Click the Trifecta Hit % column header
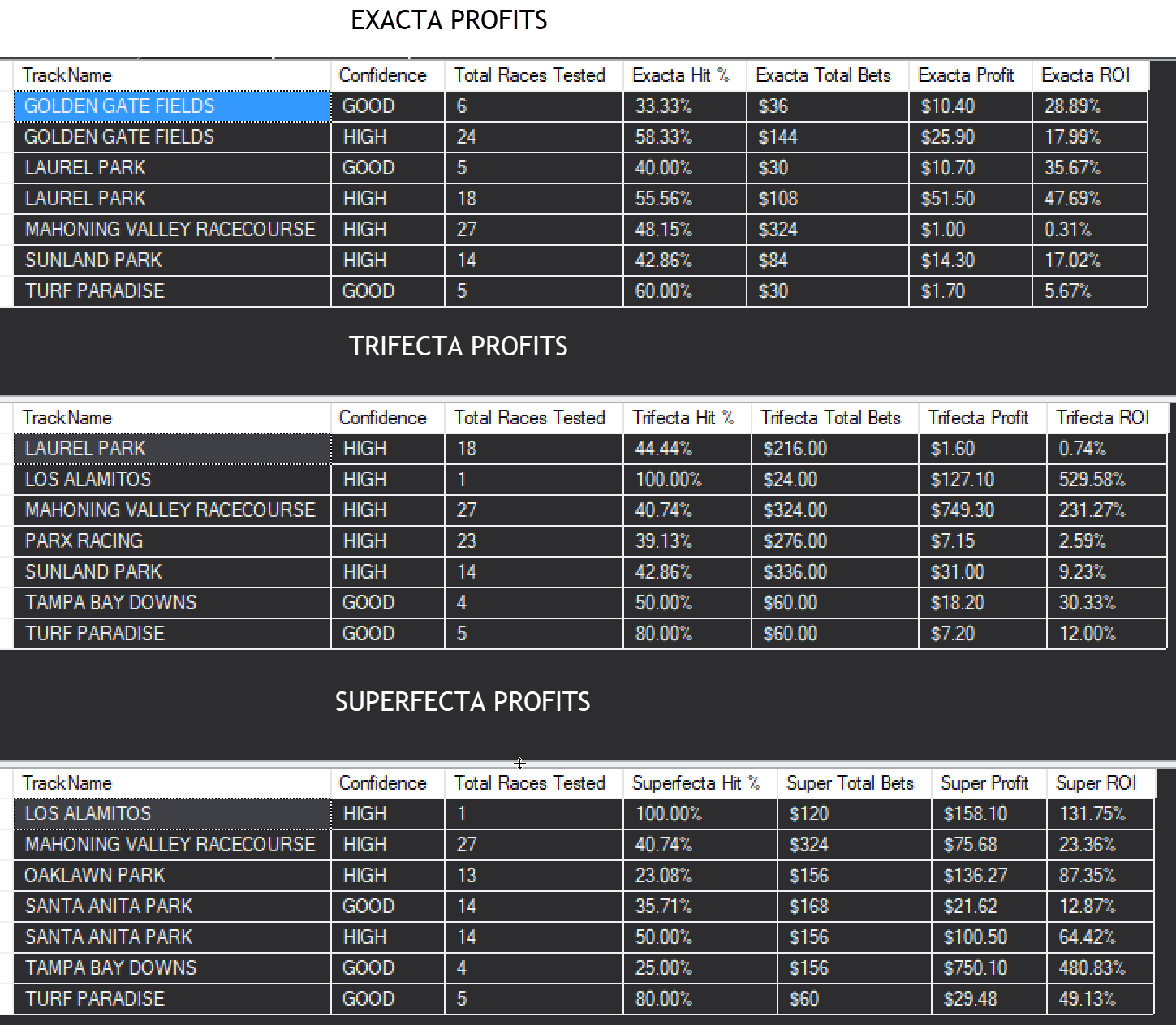Screen dimensions: 1176x1025 point(687,418)
